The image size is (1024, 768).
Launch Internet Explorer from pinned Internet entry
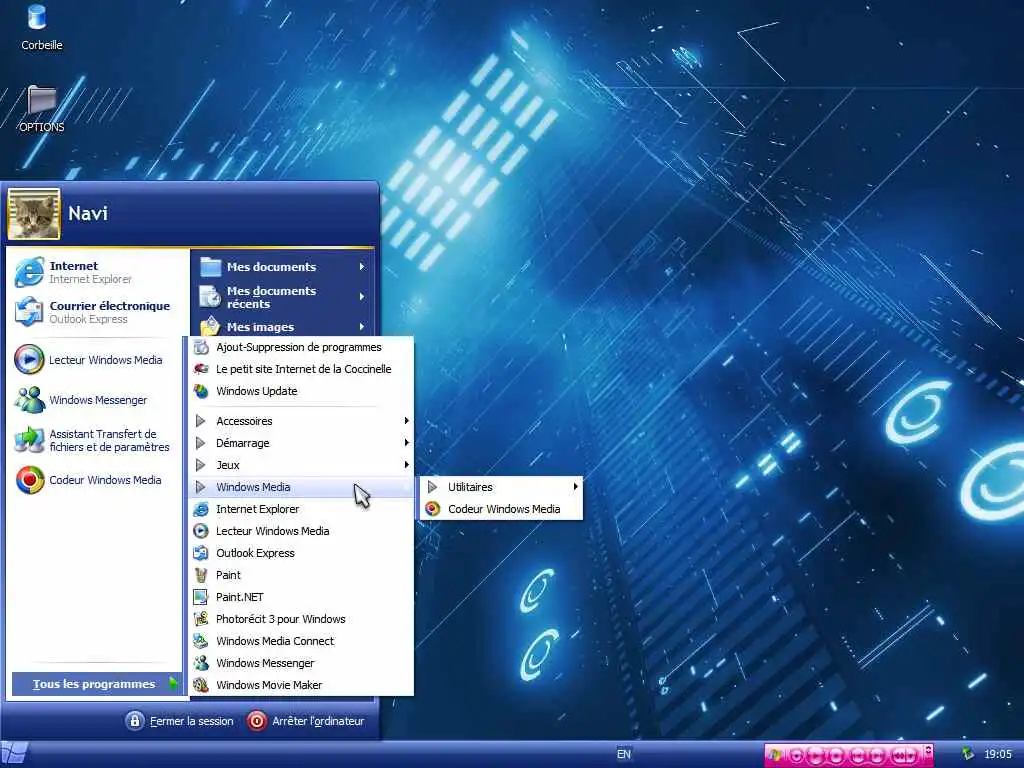pos(95,272)
